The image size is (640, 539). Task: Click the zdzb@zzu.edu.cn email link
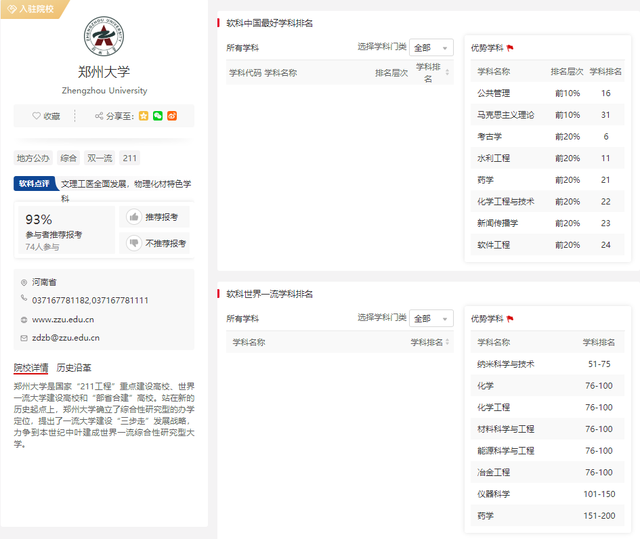66,338
